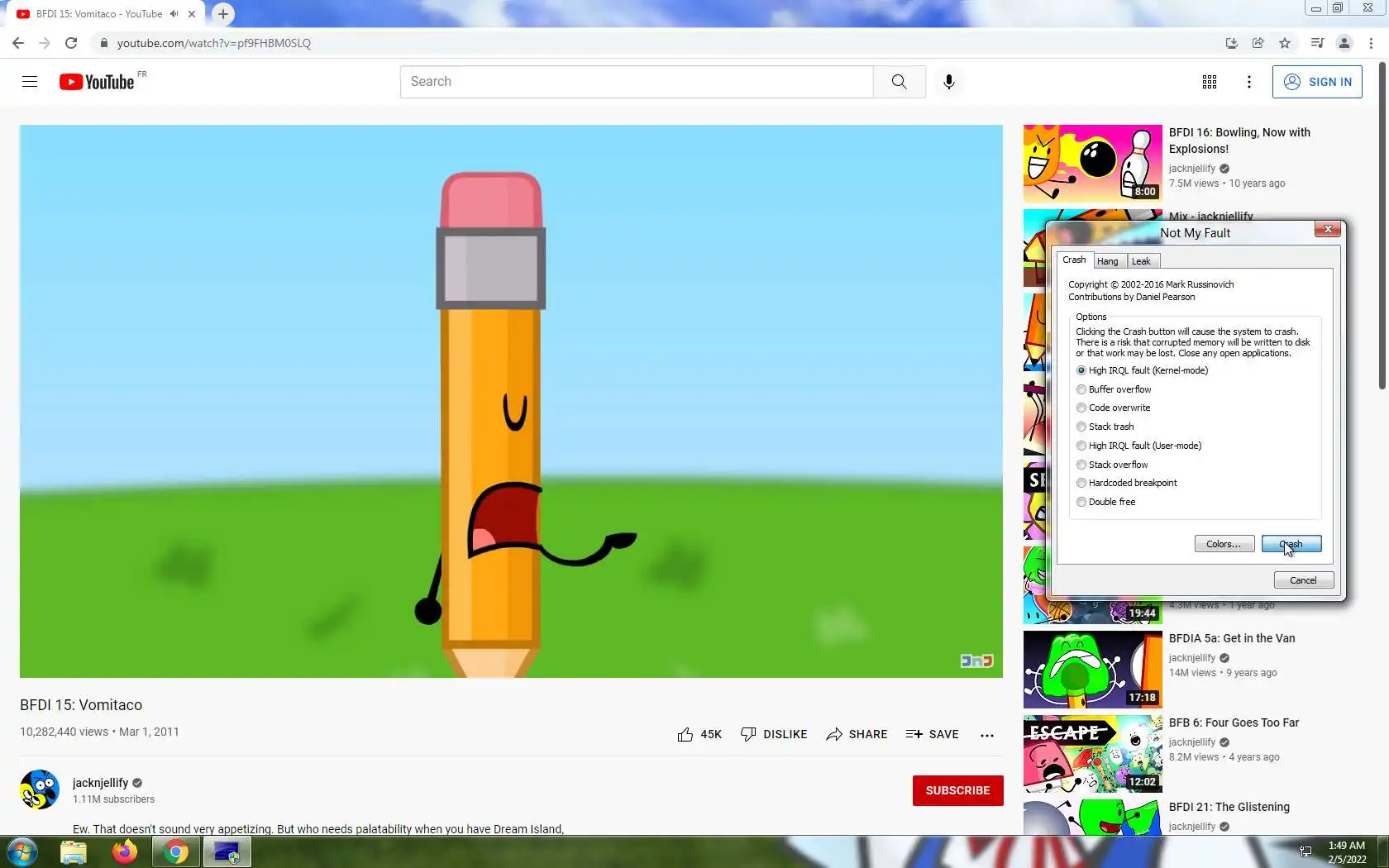Switch to Chrome in the taskbar

click(x=176, y=851)
